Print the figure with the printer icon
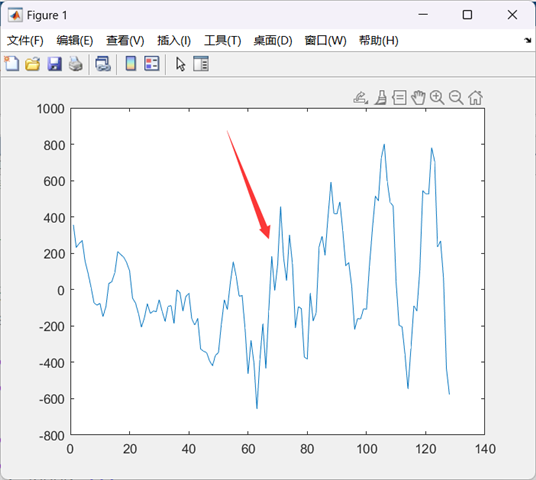Image resolution: width=536 pixels, height=480 pixels. pos(76,64)
